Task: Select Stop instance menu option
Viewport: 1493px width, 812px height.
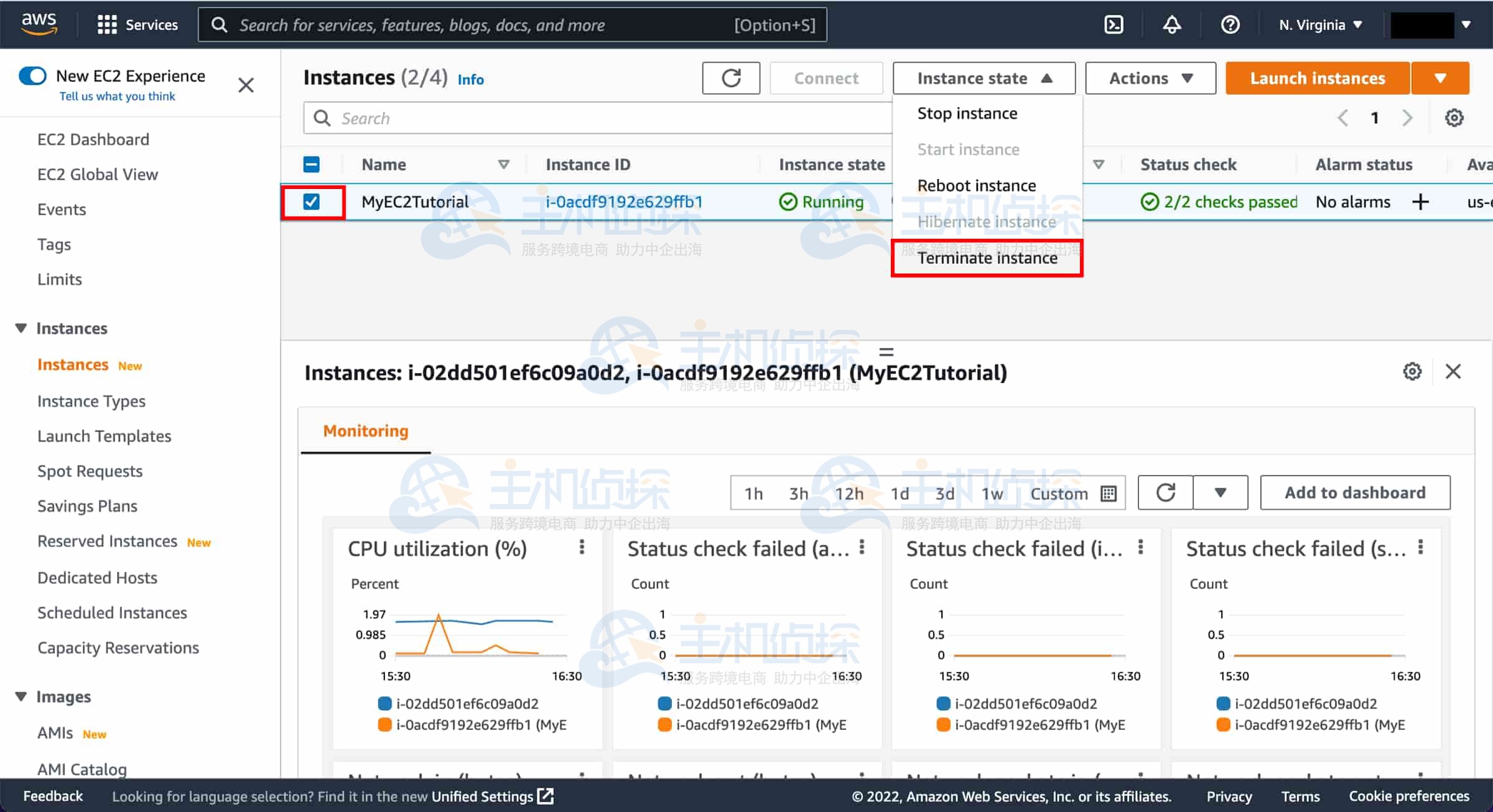Action: 967,113
